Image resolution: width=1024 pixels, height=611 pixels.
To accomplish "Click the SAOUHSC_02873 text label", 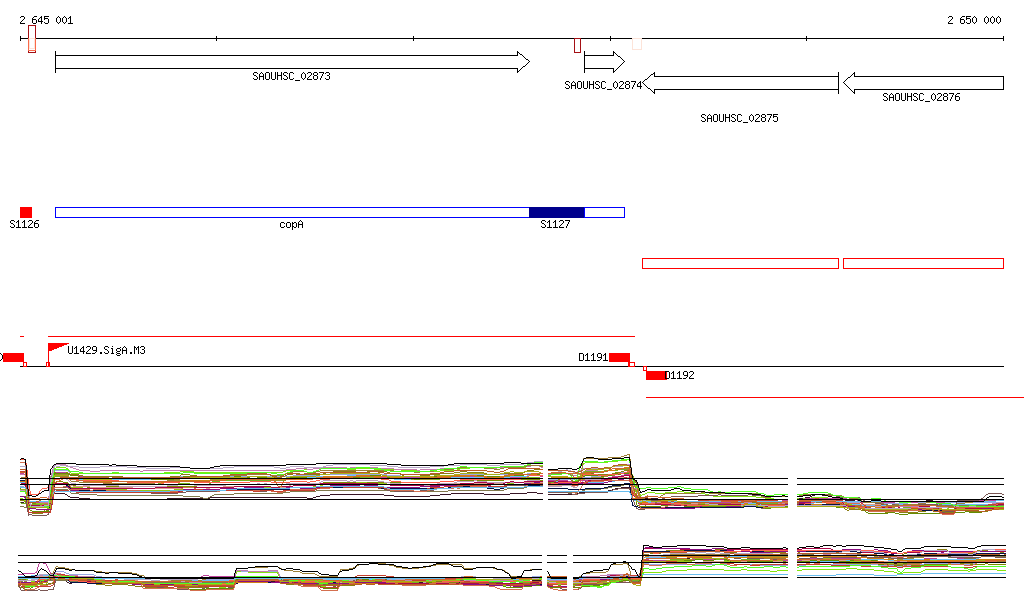I will coord(291,76).
